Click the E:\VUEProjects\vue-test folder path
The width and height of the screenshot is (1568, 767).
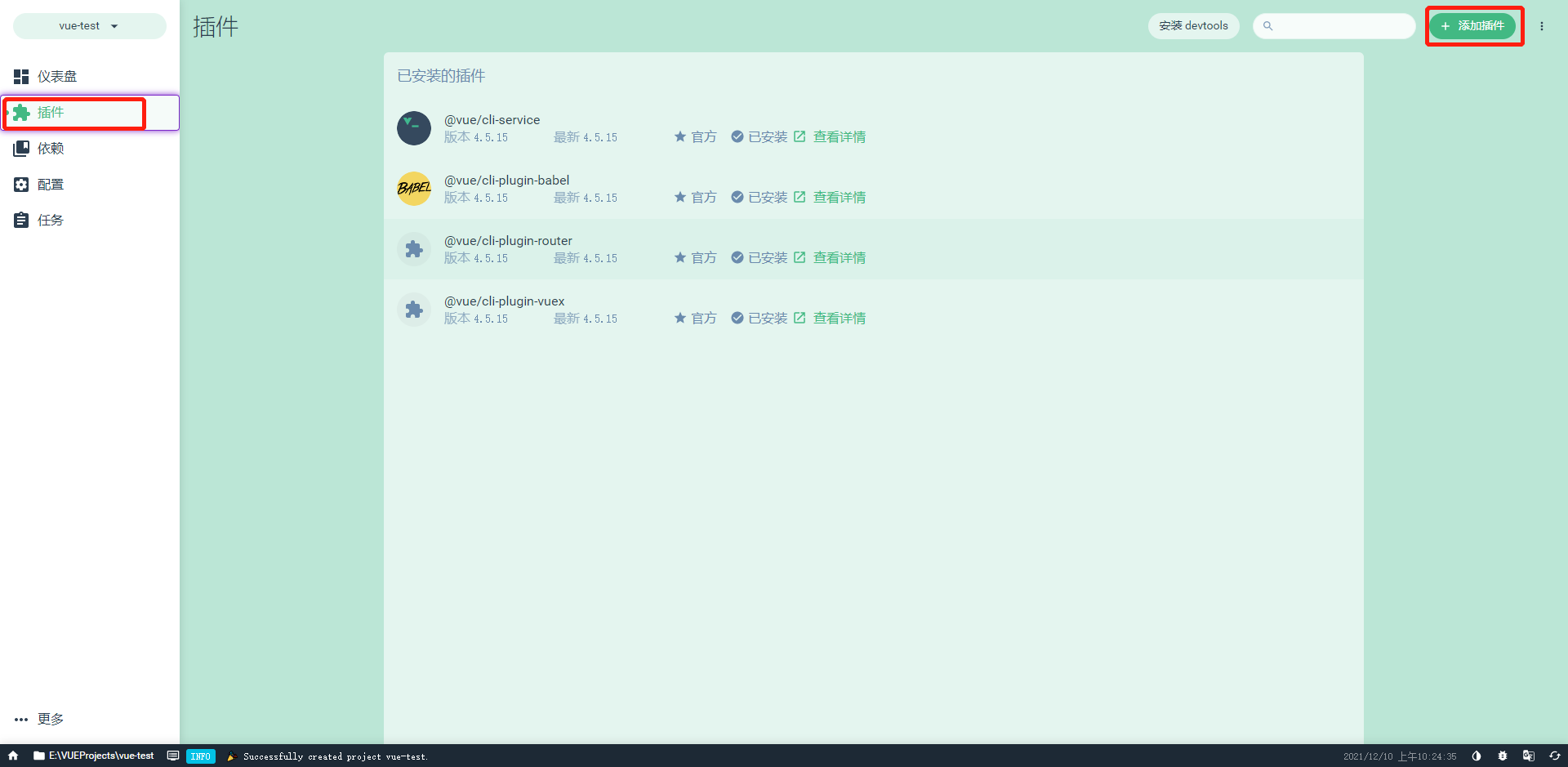coord(94,756)
